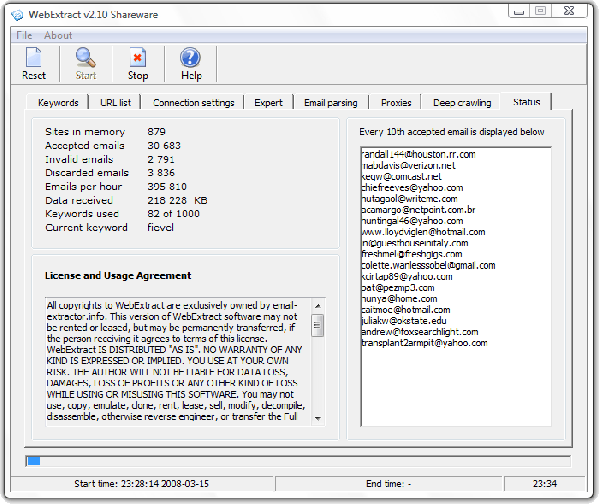The image size is (600, 504).
Task: Select the Expert tab
Action: click(268, 102)
